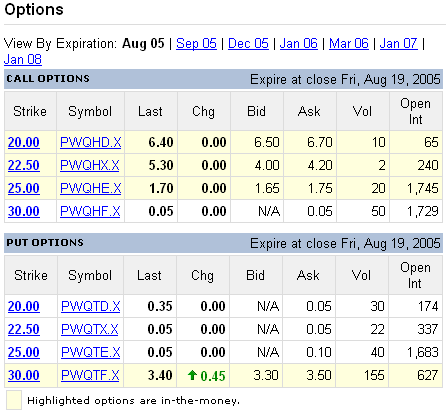Viewport: 446px width, 413px height.
Task: Click open interest 1,745 in calls
Action: click(423, 188)
